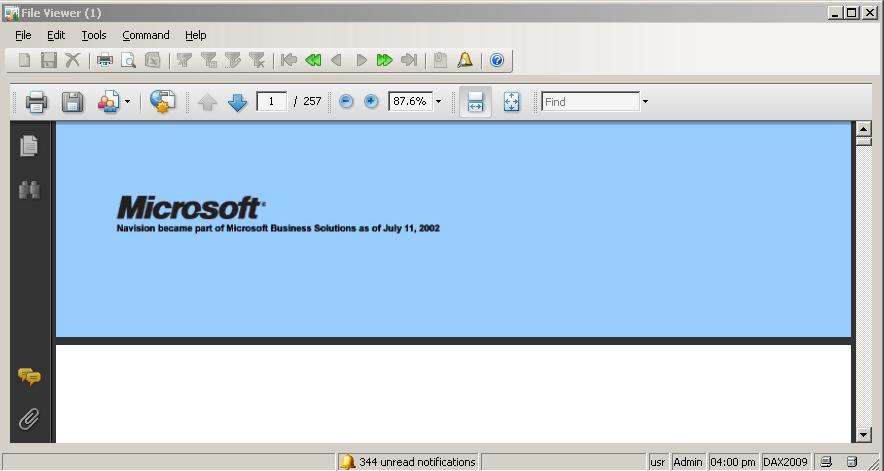Click the Navision became part of Microsoft text

278,228
